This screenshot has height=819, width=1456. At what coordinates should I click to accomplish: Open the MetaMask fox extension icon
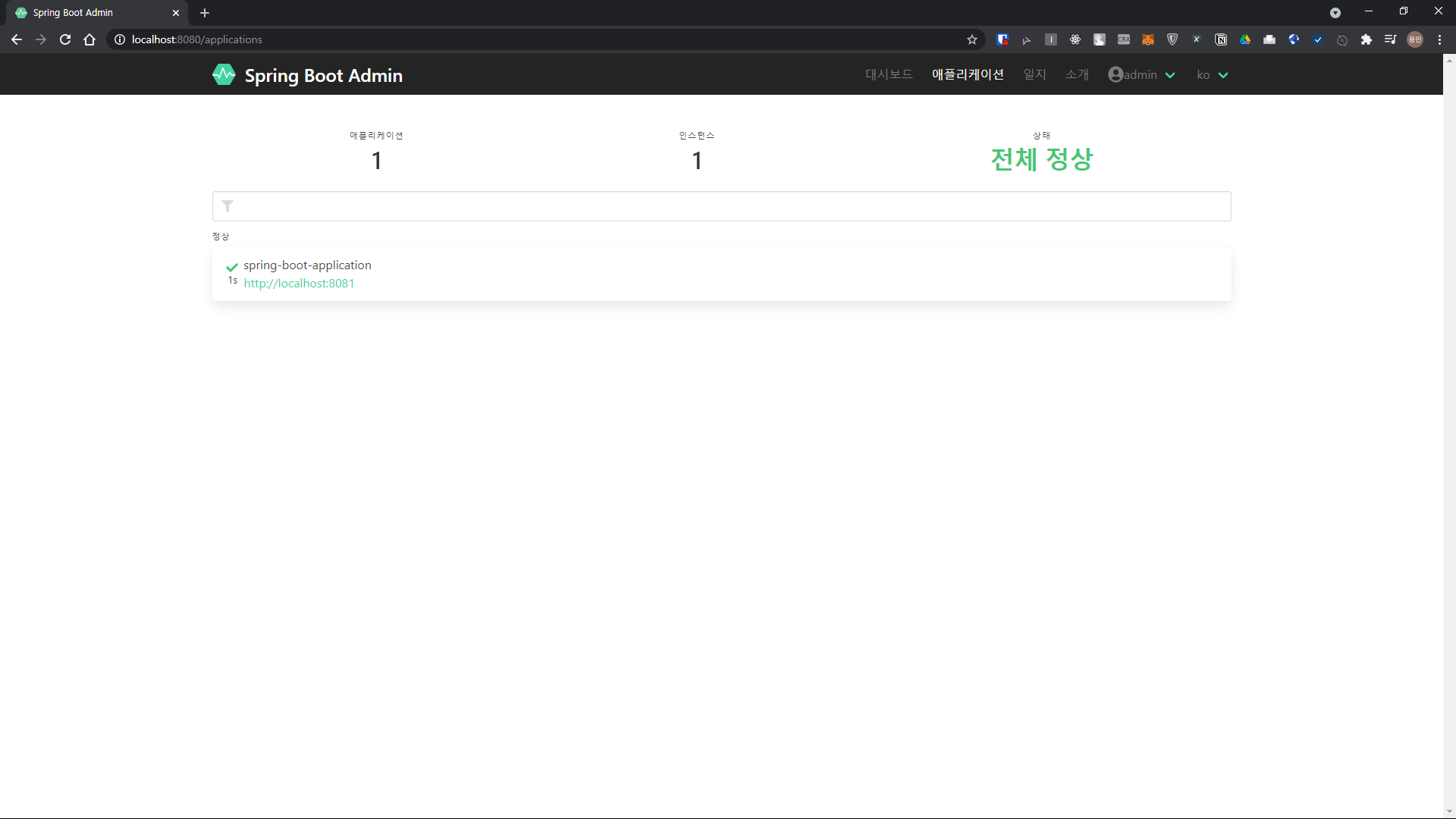[1148, 39]
